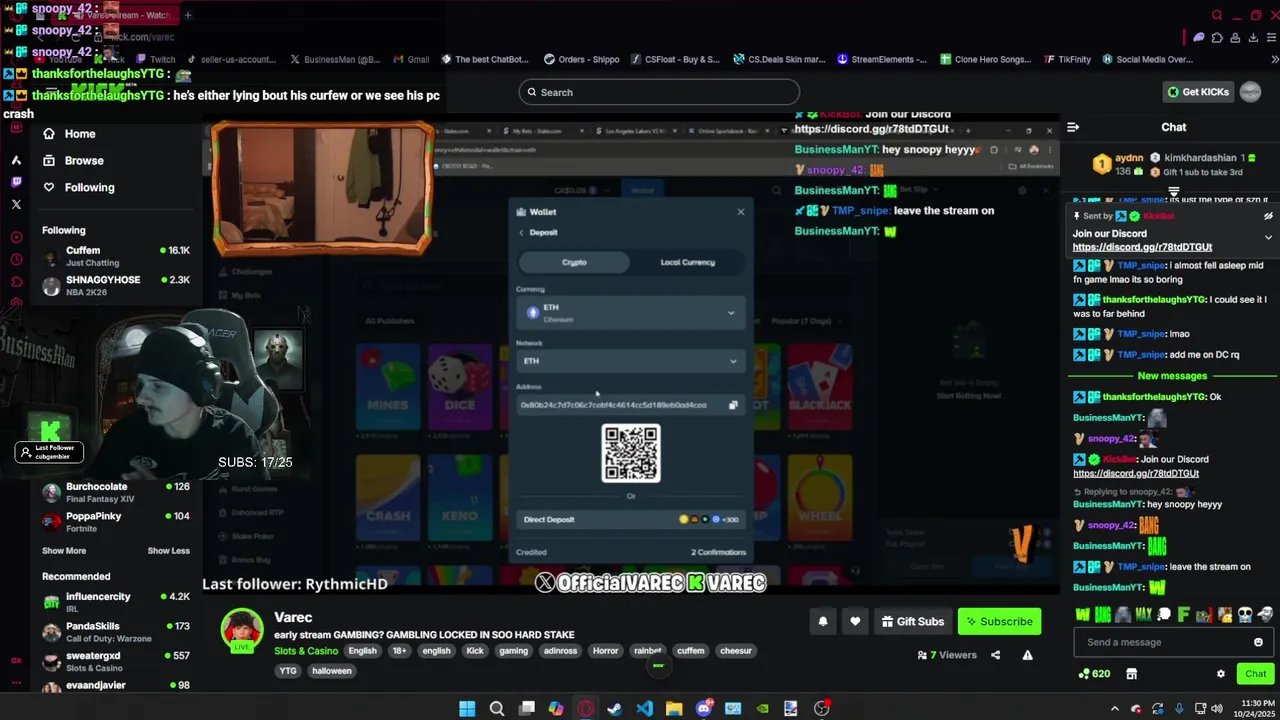Viewport: 1280px width, 720px height.
Task: Open the ETH network dropdown
Action: pyautogui.click(x=631, y=361)
